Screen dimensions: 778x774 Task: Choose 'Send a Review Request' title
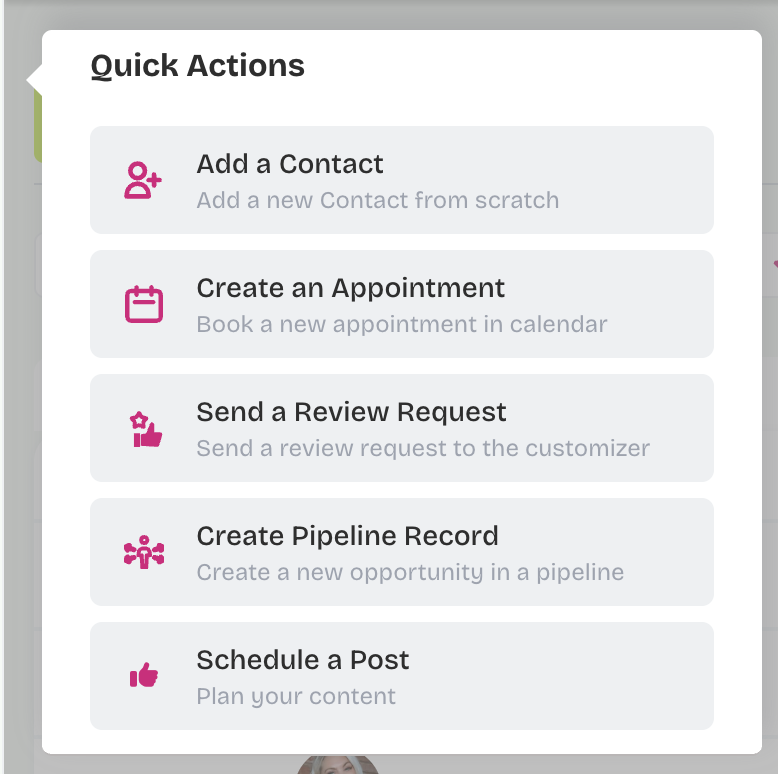(351, 412)
